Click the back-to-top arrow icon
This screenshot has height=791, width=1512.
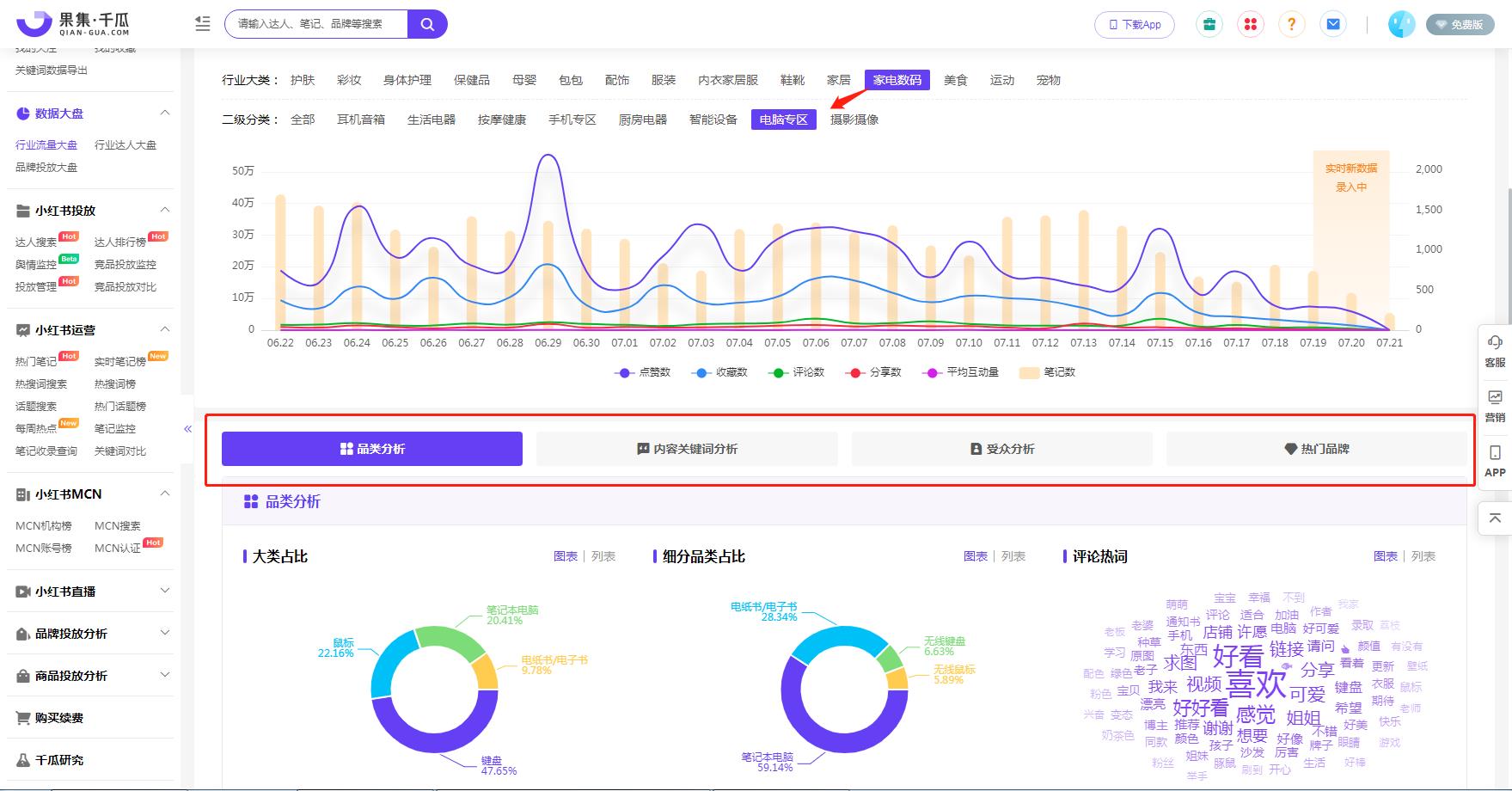(1495, 518)
